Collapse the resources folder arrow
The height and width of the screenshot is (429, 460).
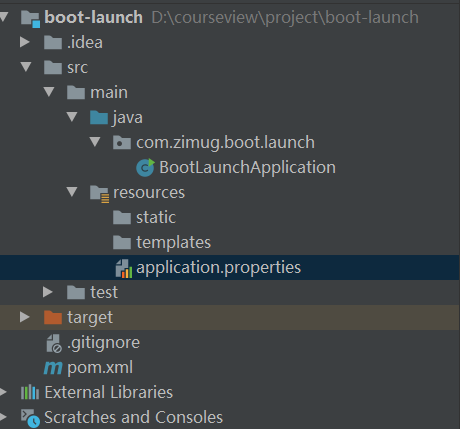tap(72, 192)
